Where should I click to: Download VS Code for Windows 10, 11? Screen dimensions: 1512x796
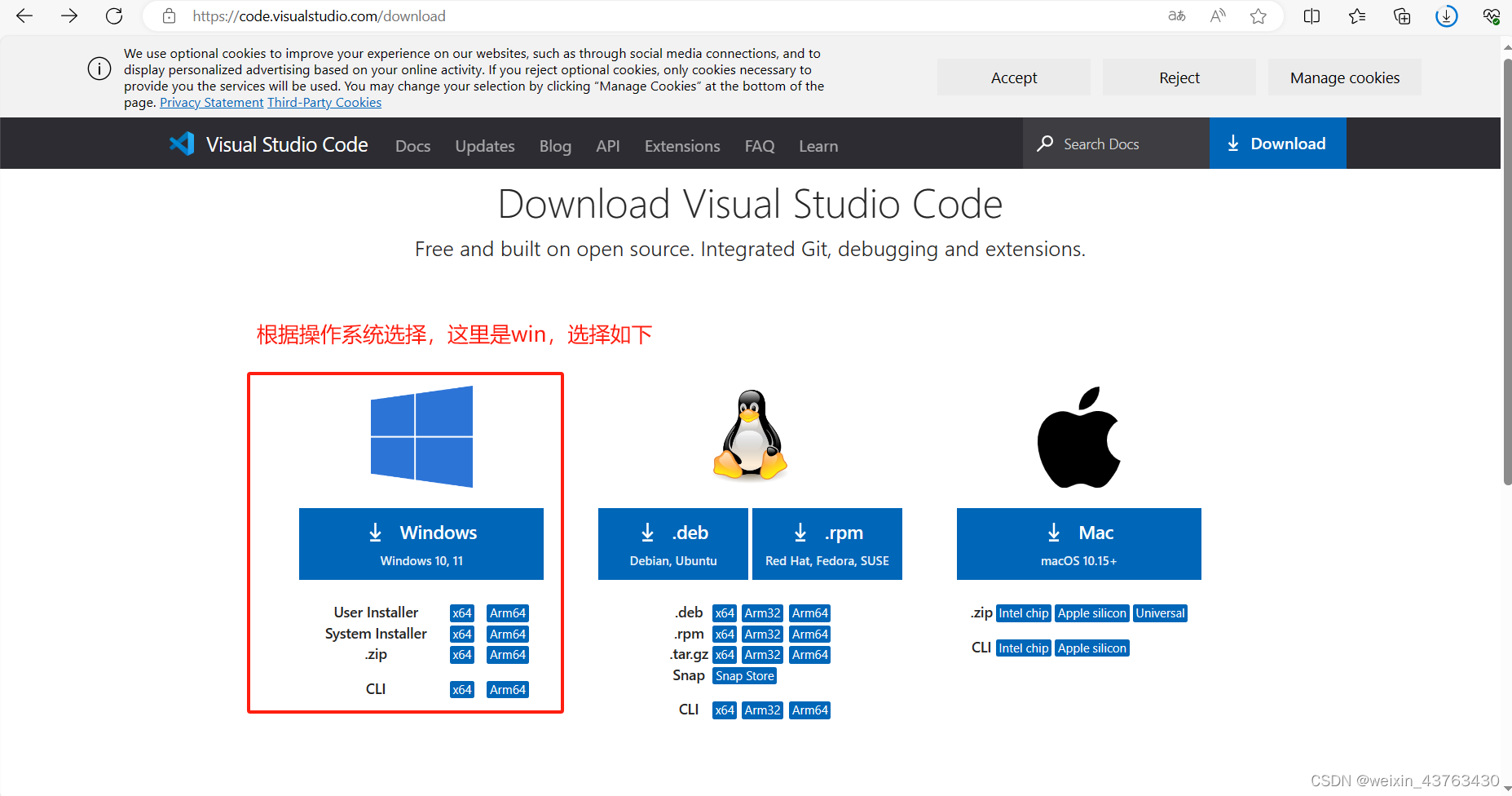click(x=421, y=544)
